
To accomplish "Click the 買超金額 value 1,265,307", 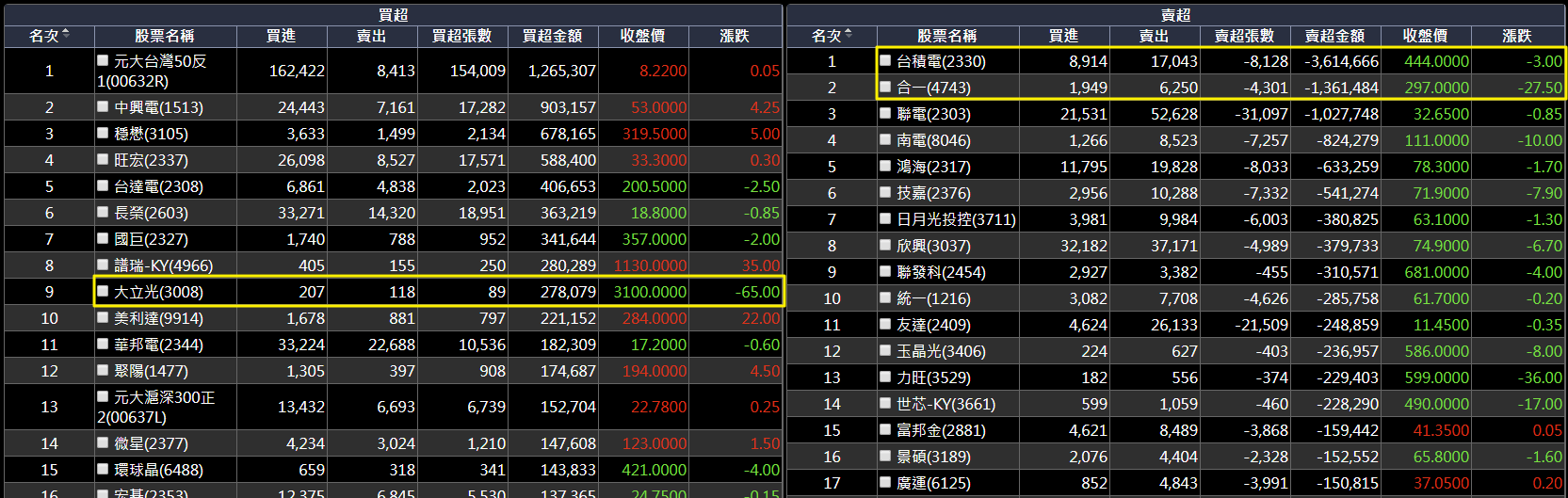I will point(561,71).
